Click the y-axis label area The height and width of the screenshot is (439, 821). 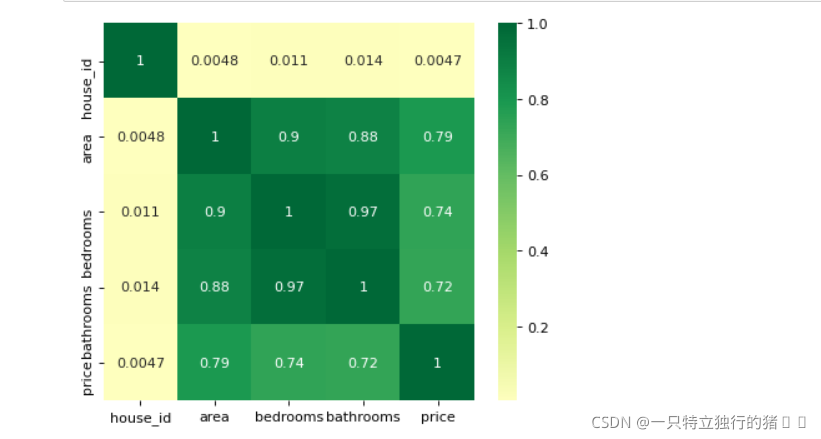tap(86, 149)
